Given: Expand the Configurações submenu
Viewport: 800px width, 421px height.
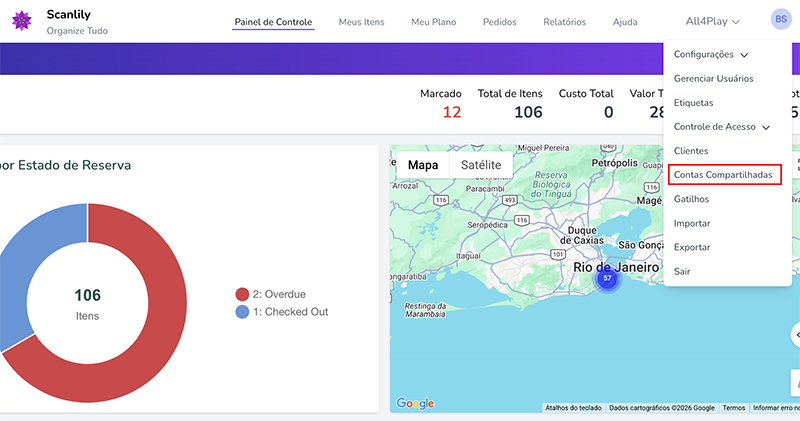Looking at the screenshot, I should 711,55.
